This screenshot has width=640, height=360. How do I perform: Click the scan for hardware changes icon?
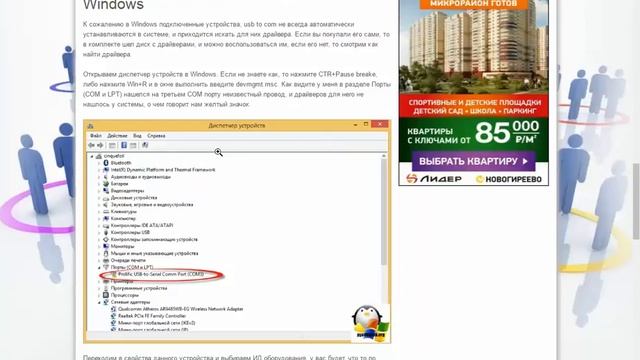click(x=145, y=145)
